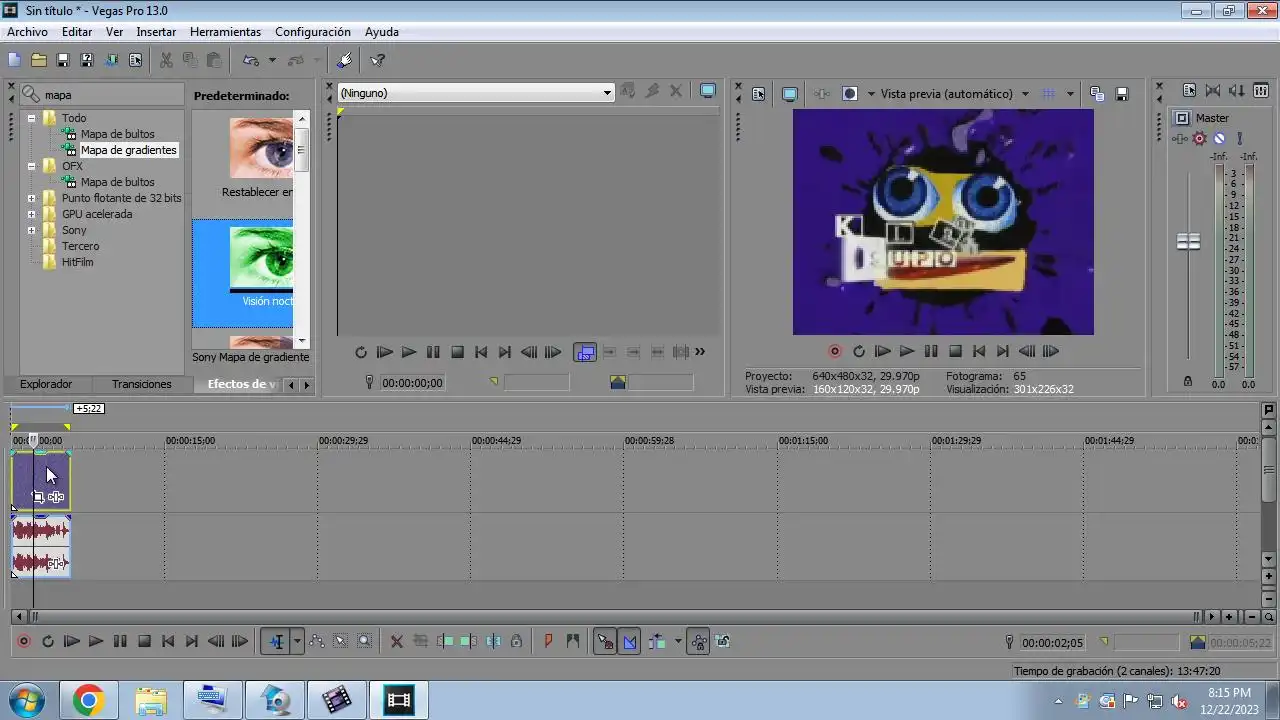Collapse the OFX folder in the effects tree
Viewport: 1280px width, 720px height.
tap(31, 166)
